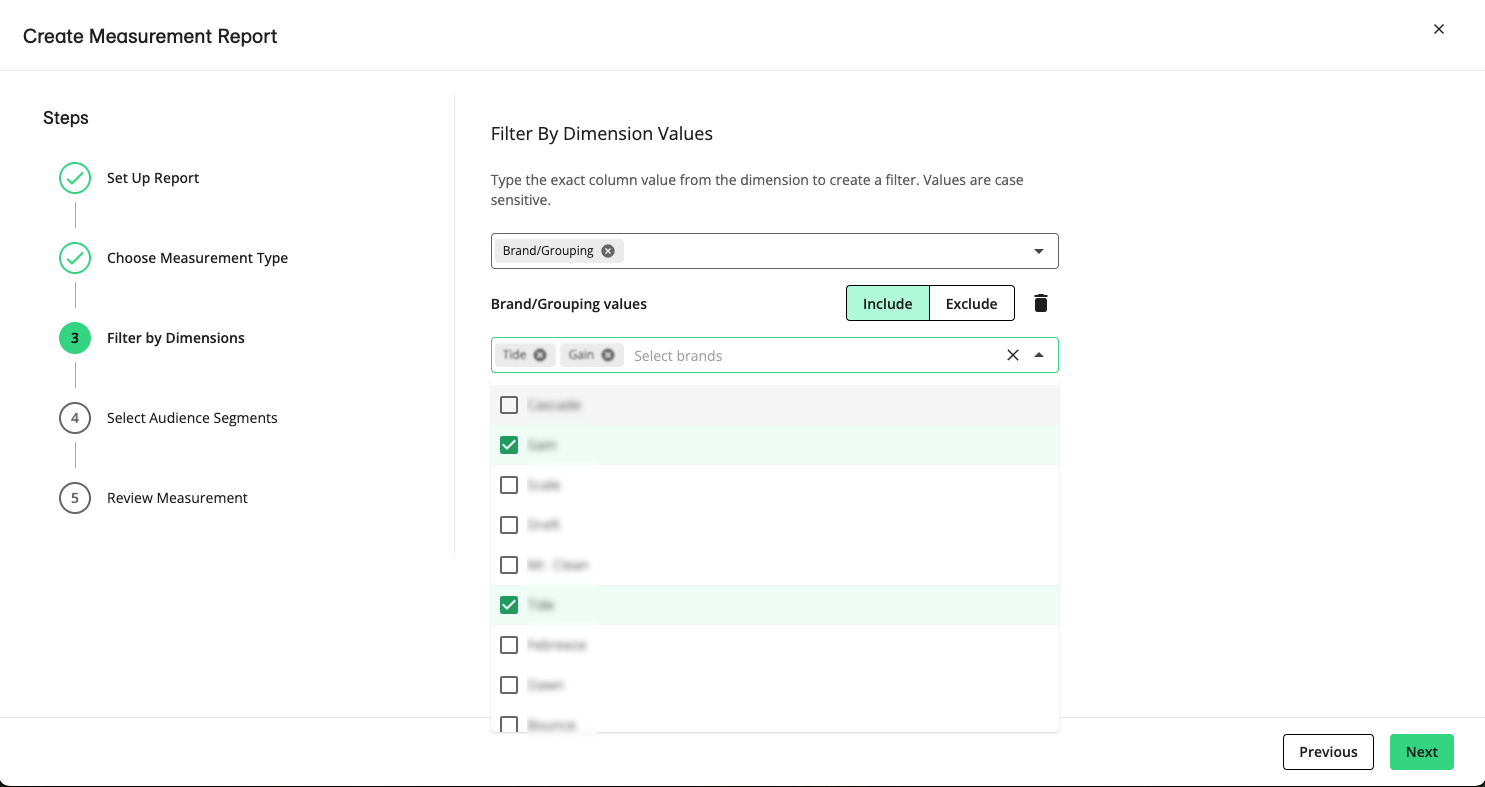
Task: Click the checkmark beside Choose Measurement Type
Action: [75, 257]
